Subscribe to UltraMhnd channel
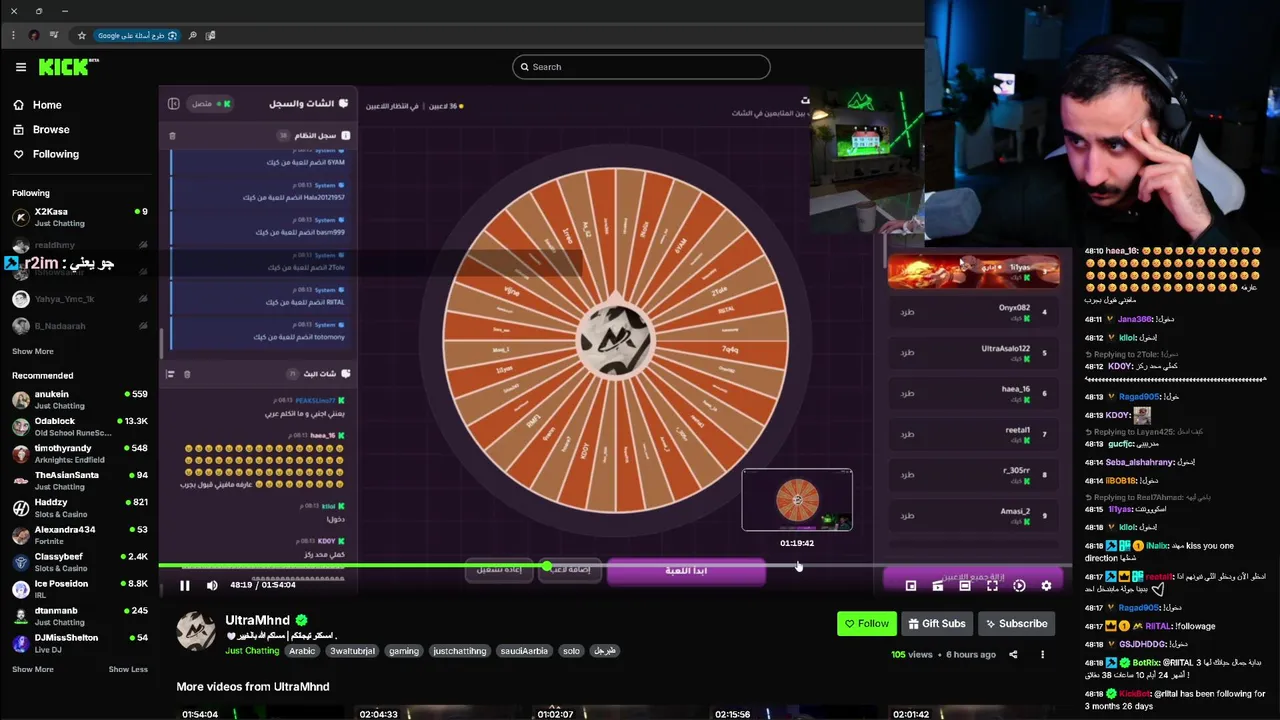 1016,624
